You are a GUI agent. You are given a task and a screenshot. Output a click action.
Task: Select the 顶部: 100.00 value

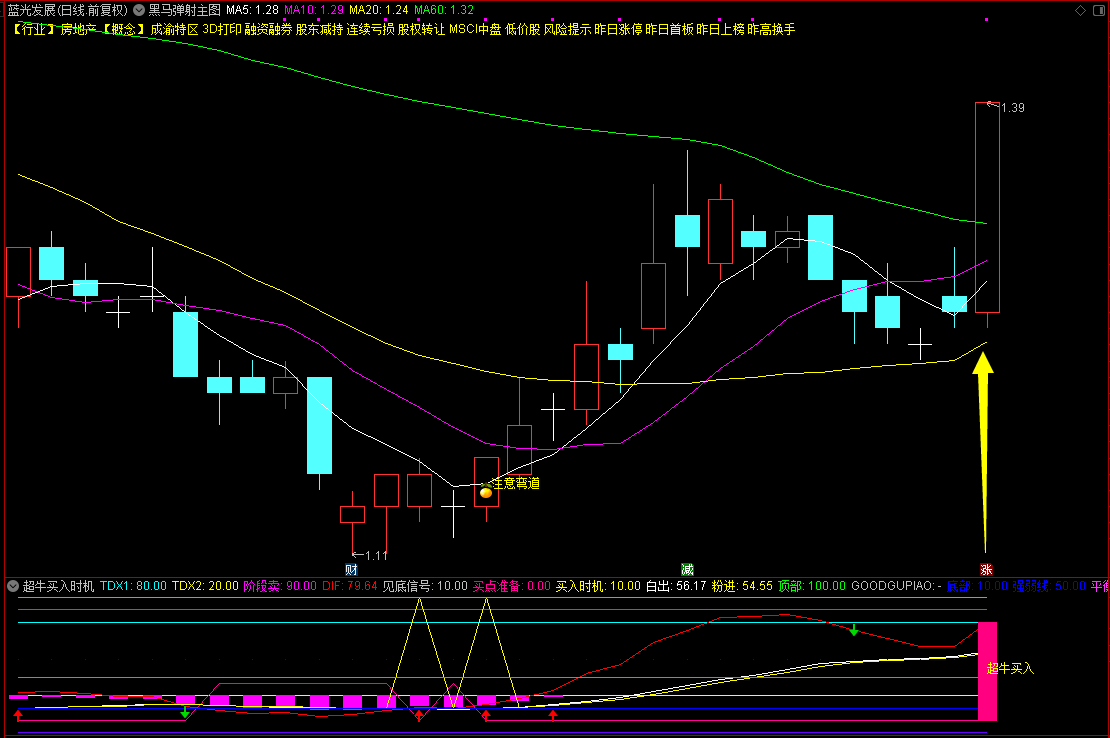pyautogui.click(x=811, y=586)
